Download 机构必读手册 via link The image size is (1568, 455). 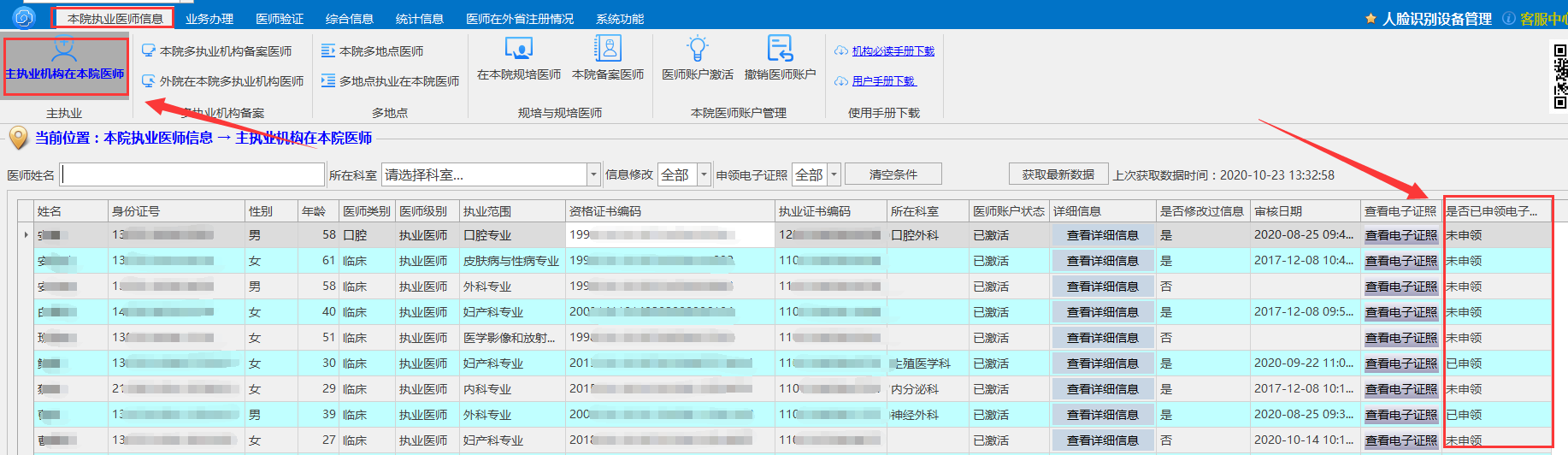pos(893,51)
